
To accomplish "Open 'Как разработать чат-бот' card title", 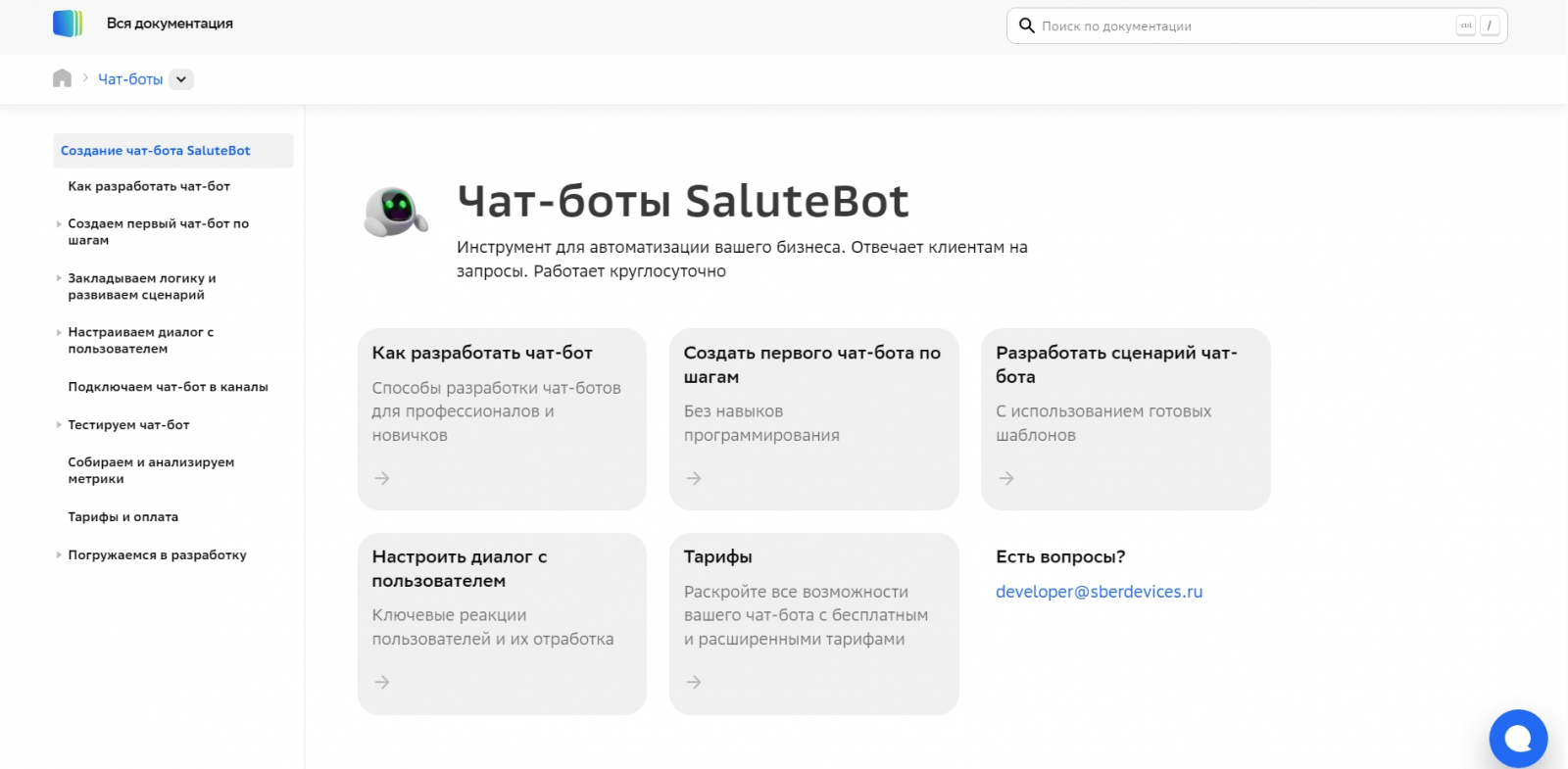I will click(482, 353).
